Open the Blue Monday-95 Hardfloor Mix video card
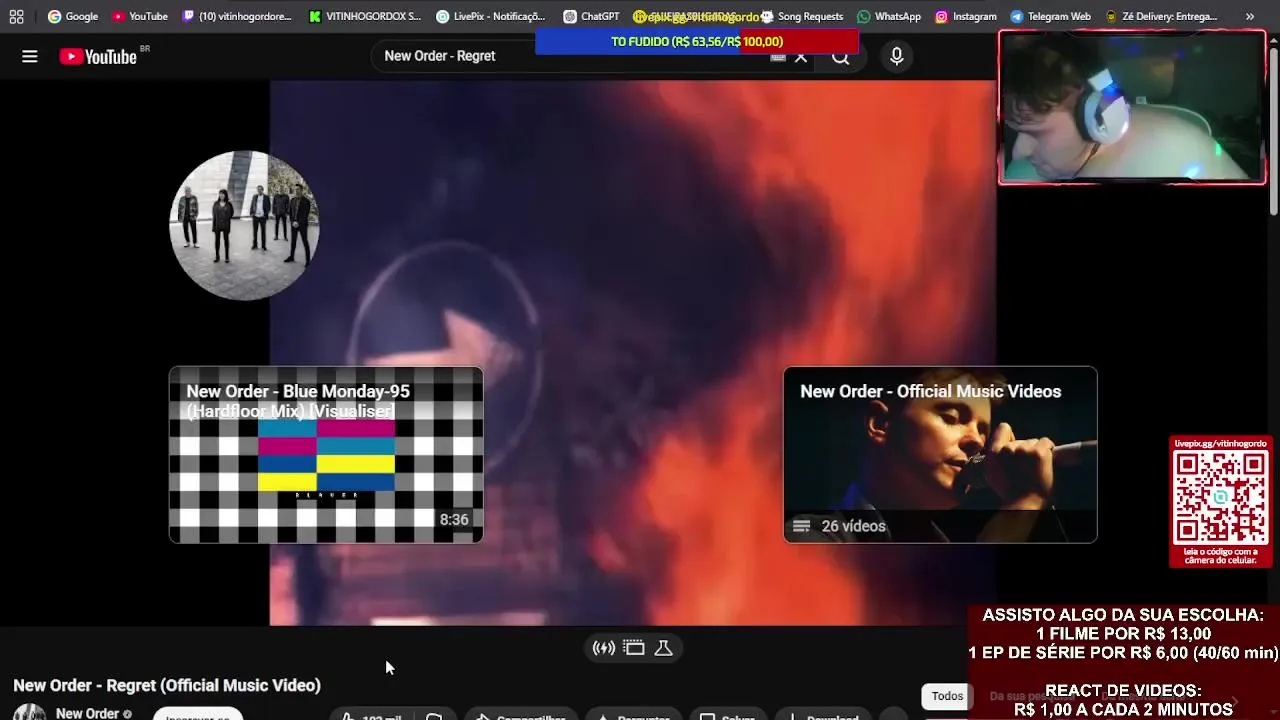 [x=326, y=455]
